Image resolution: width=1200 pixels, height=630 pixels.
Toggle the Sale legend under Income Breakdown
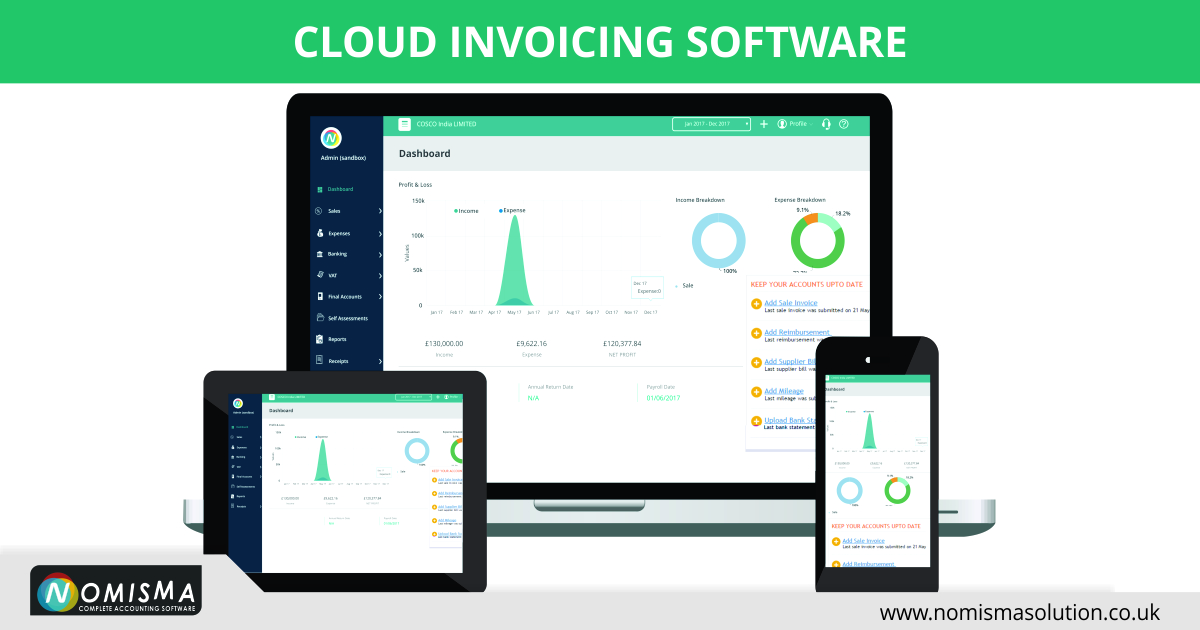click(x=683, y=285)
